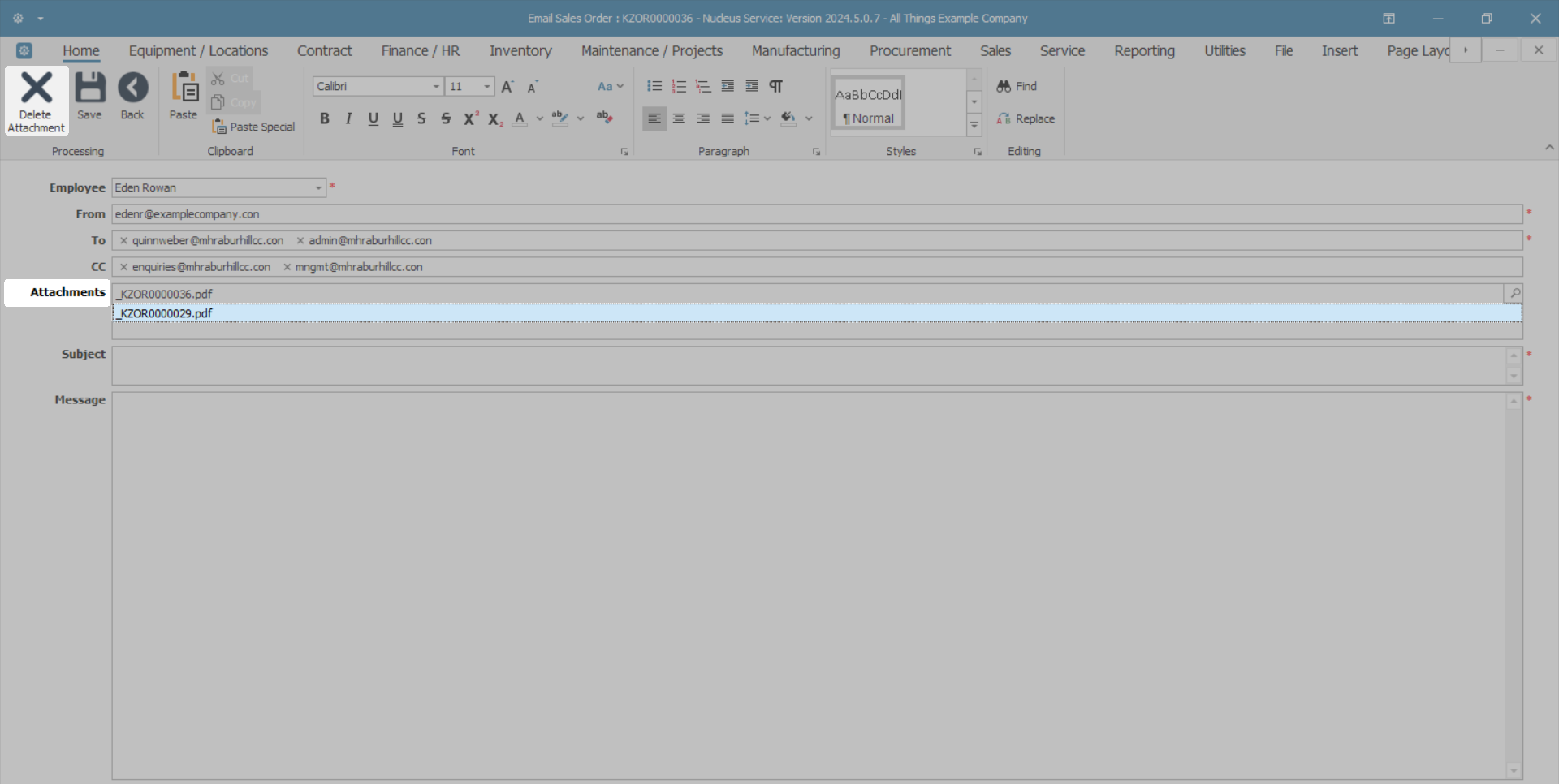Browse attachments with the magnifier icon
The image size is (1559, 784).
point(1514,293)
